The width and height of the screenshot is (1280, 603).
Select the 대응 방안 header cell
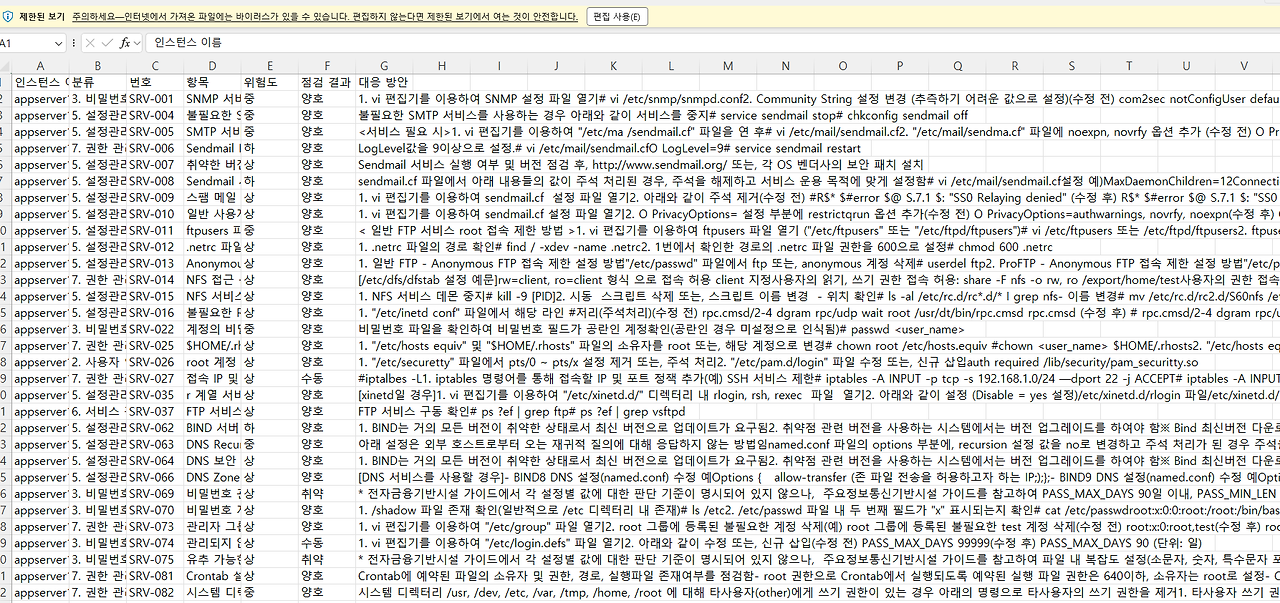[384, 82]
